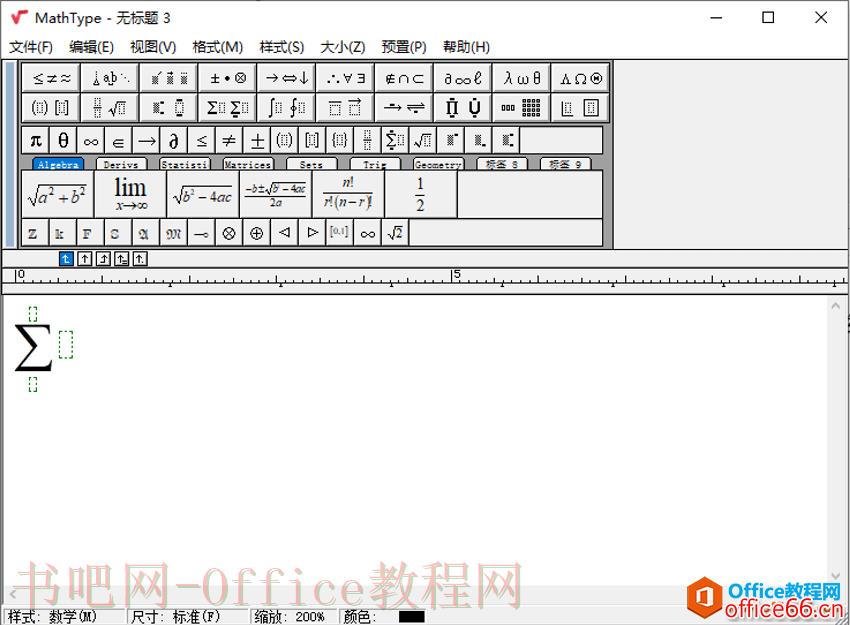Screen dimensions: 850x625
Task: Select the center tab stop
Action: (x=85, y=259)
